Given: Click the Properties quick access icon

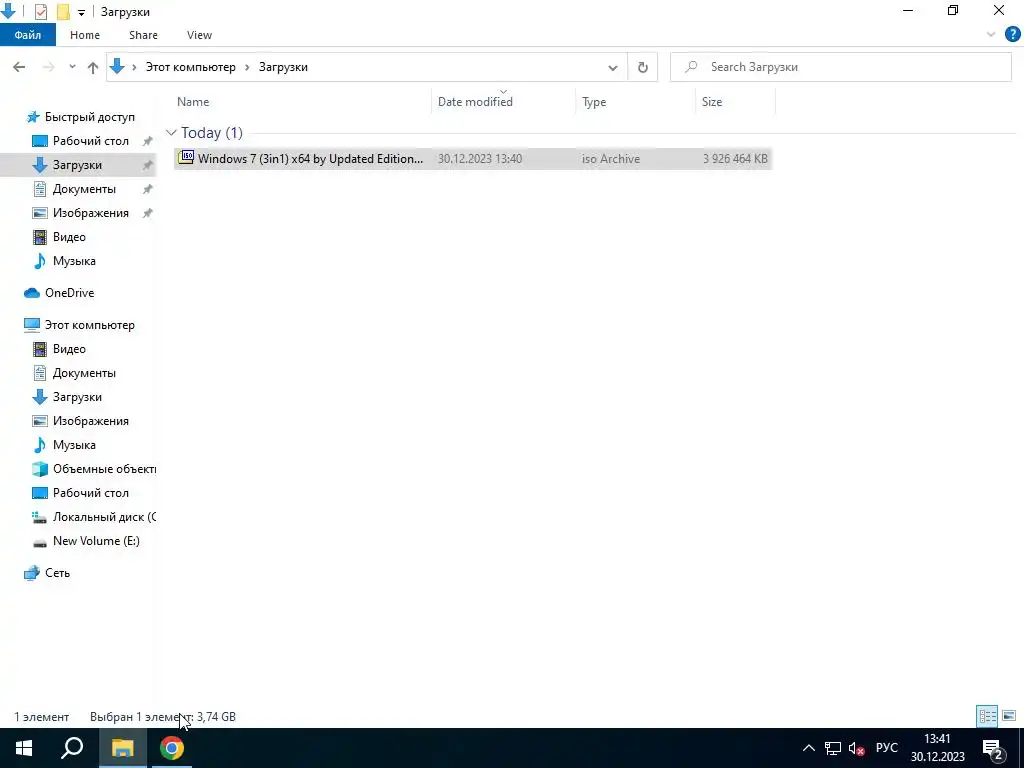Looking at the screenshot, I should tap(40, 12).
